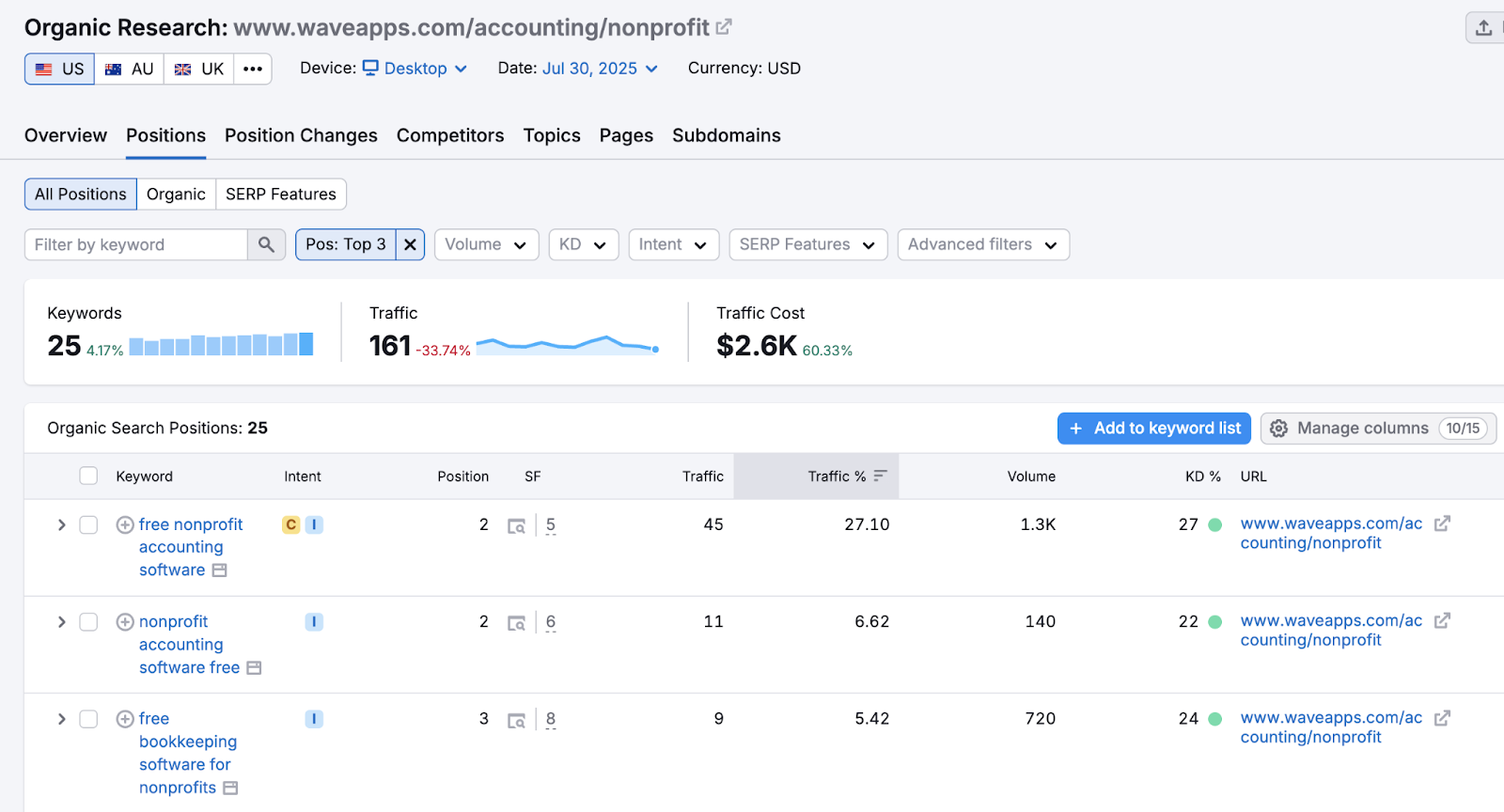Remove the Pos: Top 3 filter
The image size is (1504, 812).
tap(410, 244)
